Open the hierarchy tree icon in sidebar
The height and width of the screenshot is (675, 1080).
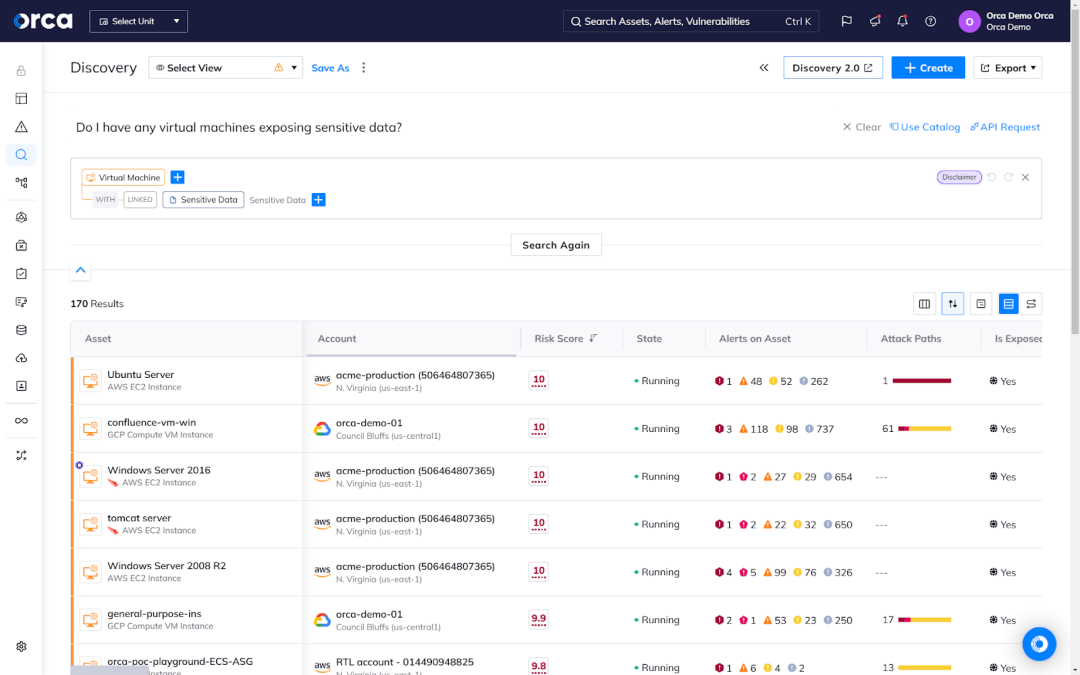click(x=21, y=183)
